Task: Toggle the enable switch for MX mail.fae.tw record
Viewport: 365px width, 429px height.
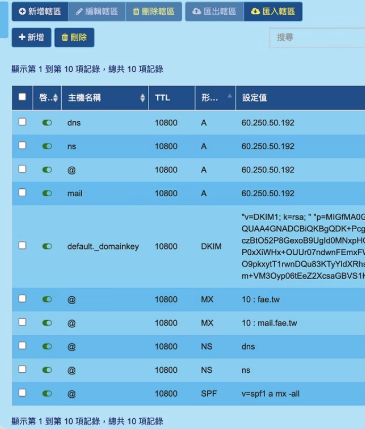Action: tap(47, 323)
